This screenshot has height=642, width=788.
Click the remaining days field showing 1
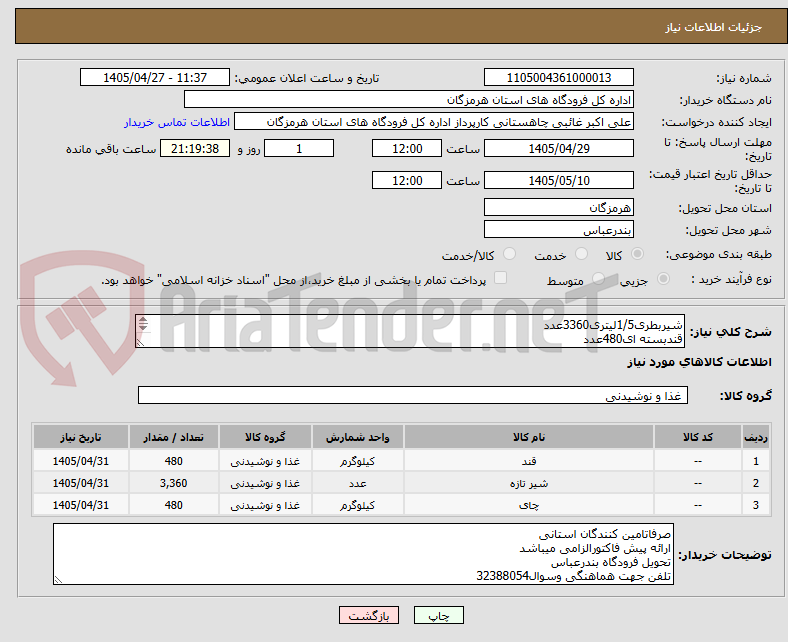(x=299, y=148)
